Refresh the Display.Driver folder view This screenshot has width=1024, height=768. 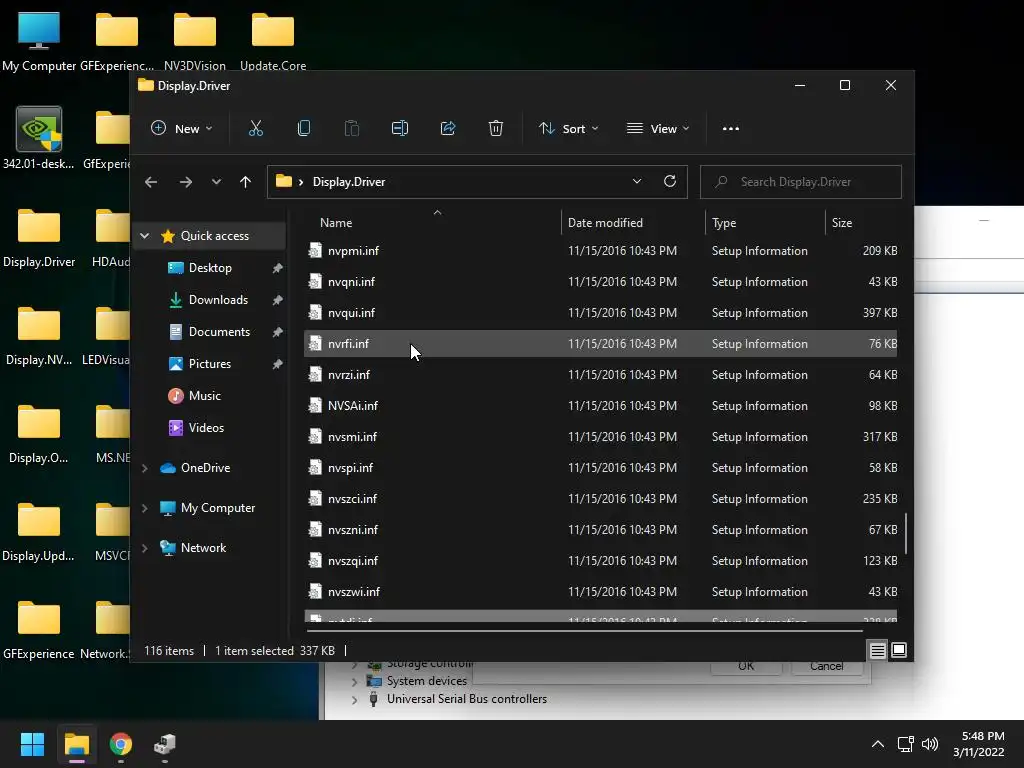[x=669, y=182]
